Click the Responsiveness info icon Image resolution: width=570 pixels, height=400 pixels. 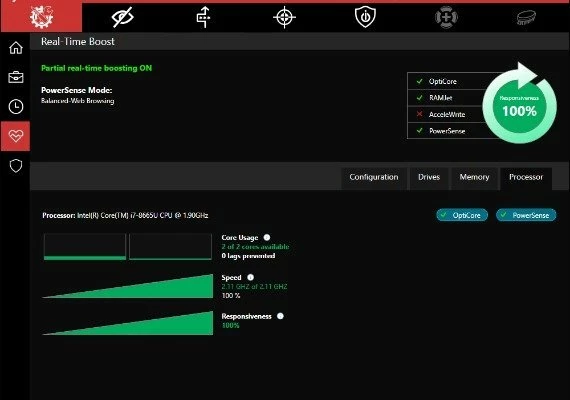[280, 316]
